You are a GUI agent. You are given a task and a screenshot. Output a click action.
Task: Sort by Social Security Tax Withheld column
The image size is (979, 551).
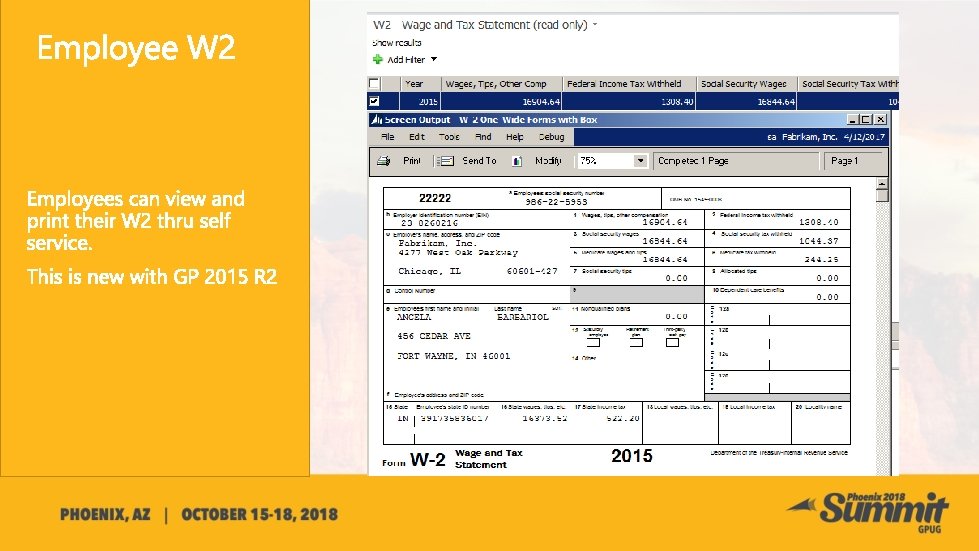point(848,84)
